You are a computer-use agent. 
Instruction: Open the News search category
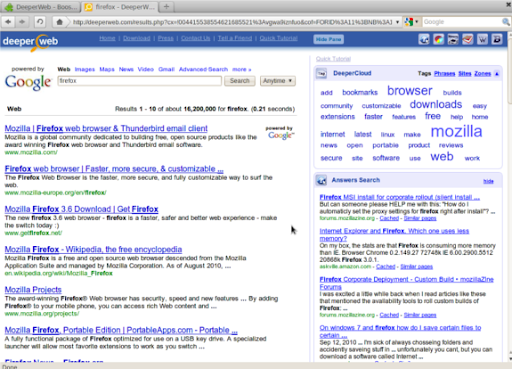click(x=126, y=69)
